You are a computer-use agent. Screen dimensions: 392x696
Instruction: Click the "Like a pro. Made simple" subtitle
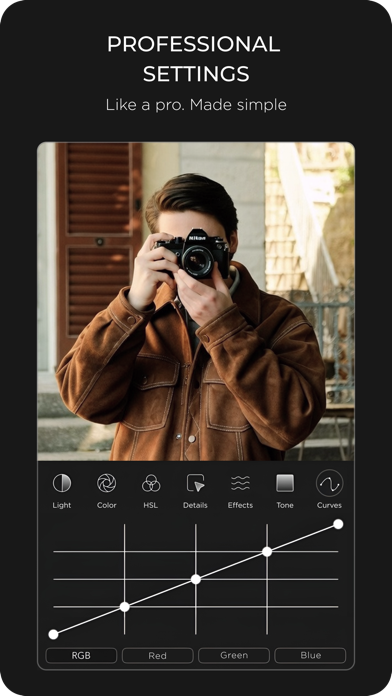196,105
